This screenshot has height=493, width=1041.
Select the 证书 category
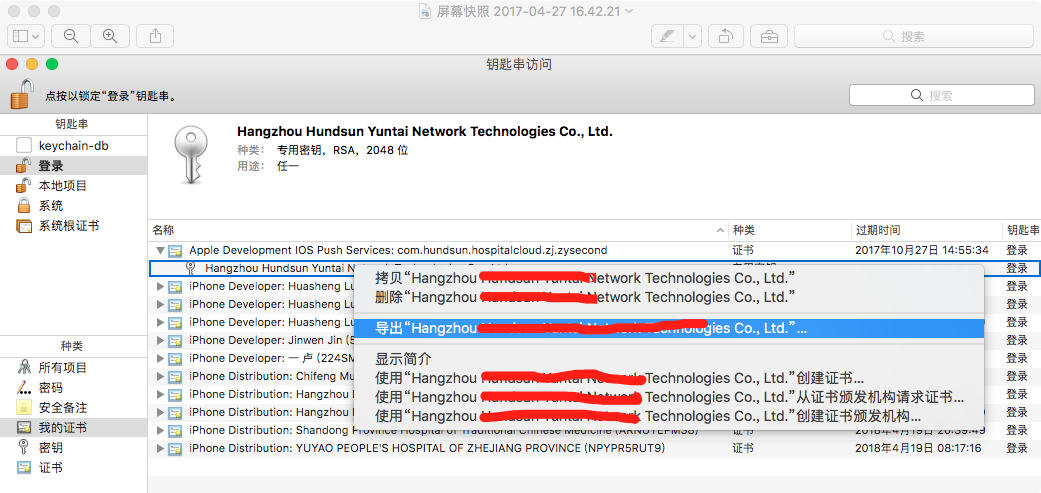tap(73, 467)
